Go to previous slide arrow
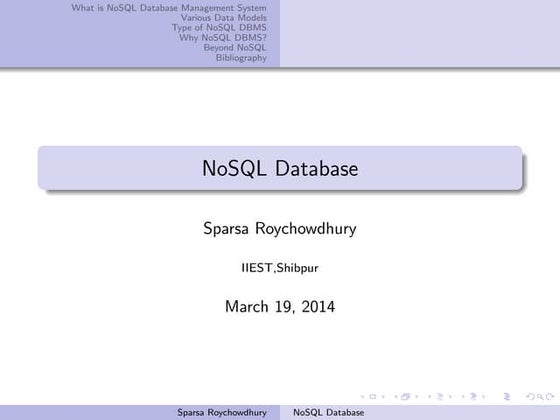The image size is (560, 420). pos(363,396)
